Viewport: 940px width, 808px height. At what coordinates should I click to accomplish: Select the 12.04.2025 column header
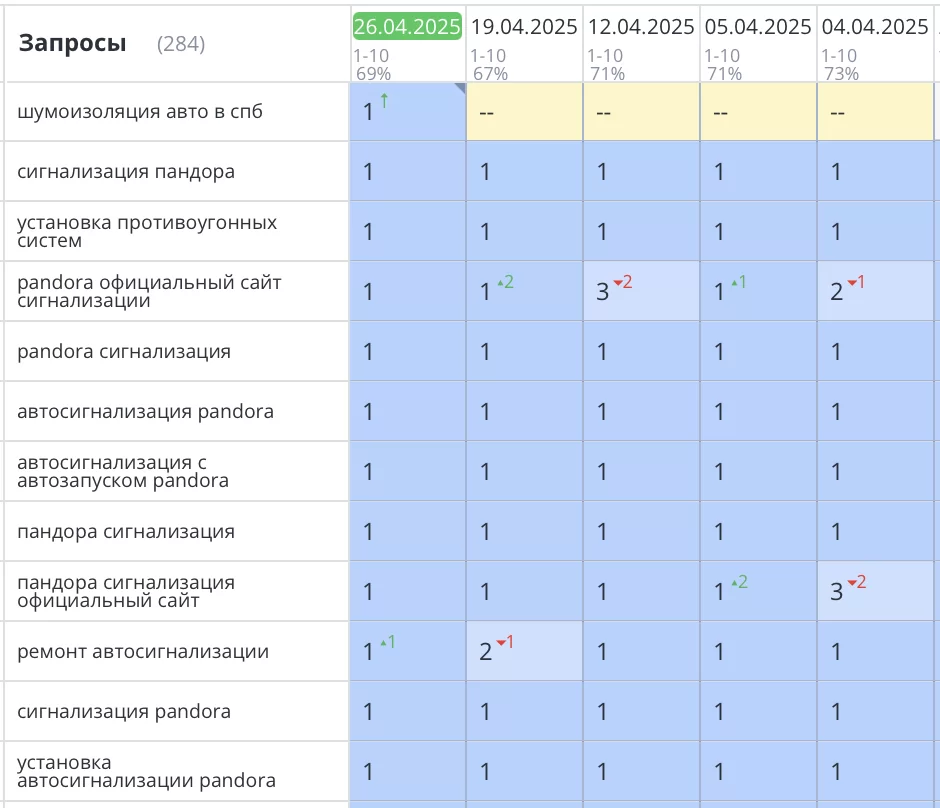[x=641, y=27]
